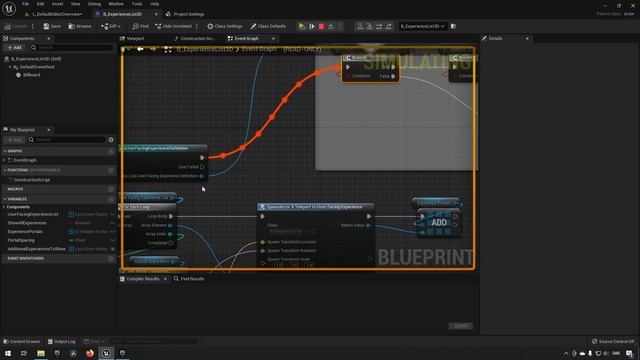This screenshot has height=360, width=640.
Task: Open Hide Unrelated options three-dot menu
Action: 197,26
